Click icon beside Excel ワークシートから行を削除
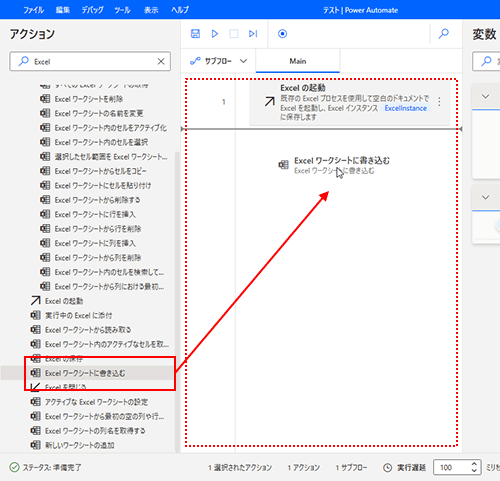The height and width of the screenshot is (481, 500). 45,228
